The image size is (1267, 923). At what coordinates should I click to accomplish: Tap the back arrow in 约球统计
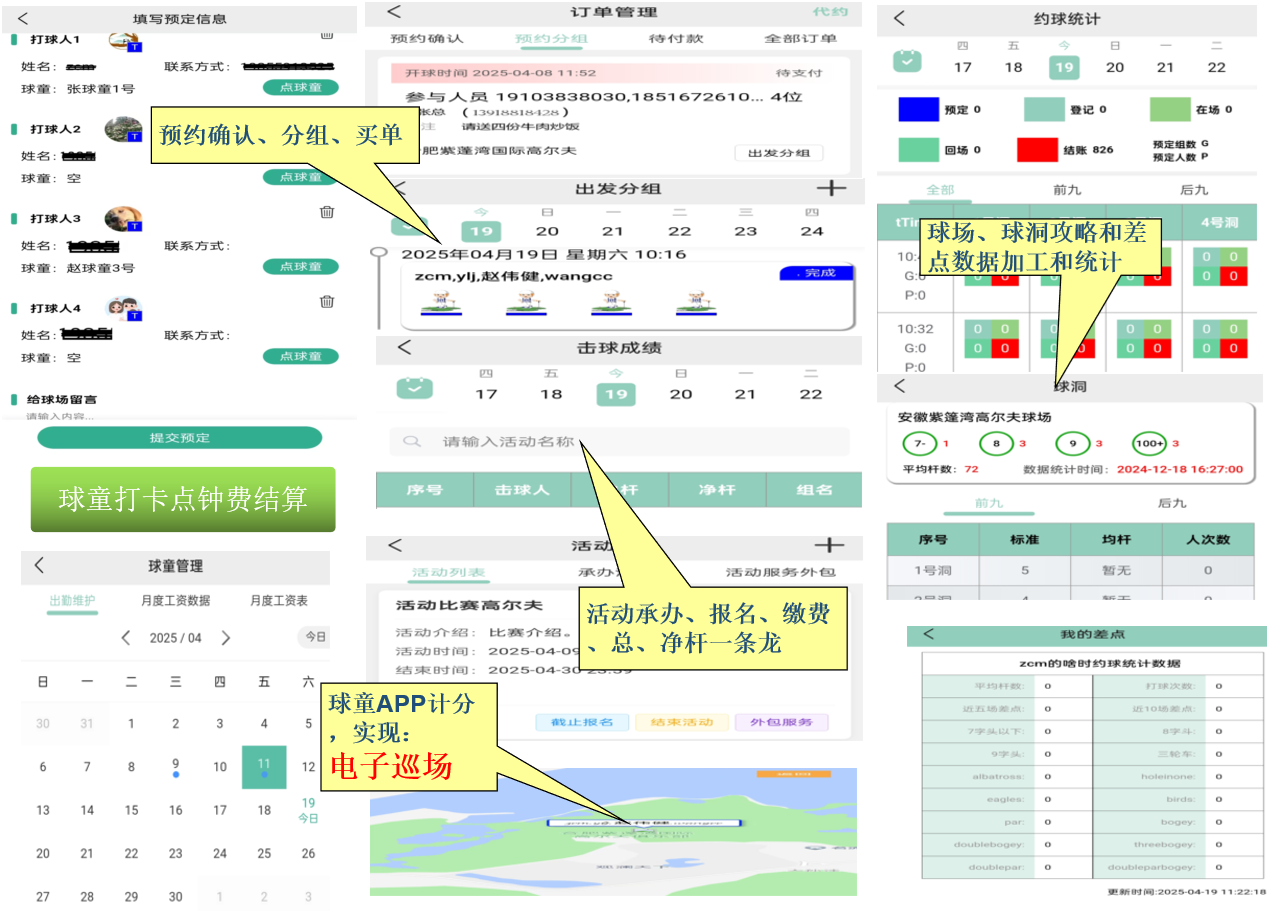point(899,18)
